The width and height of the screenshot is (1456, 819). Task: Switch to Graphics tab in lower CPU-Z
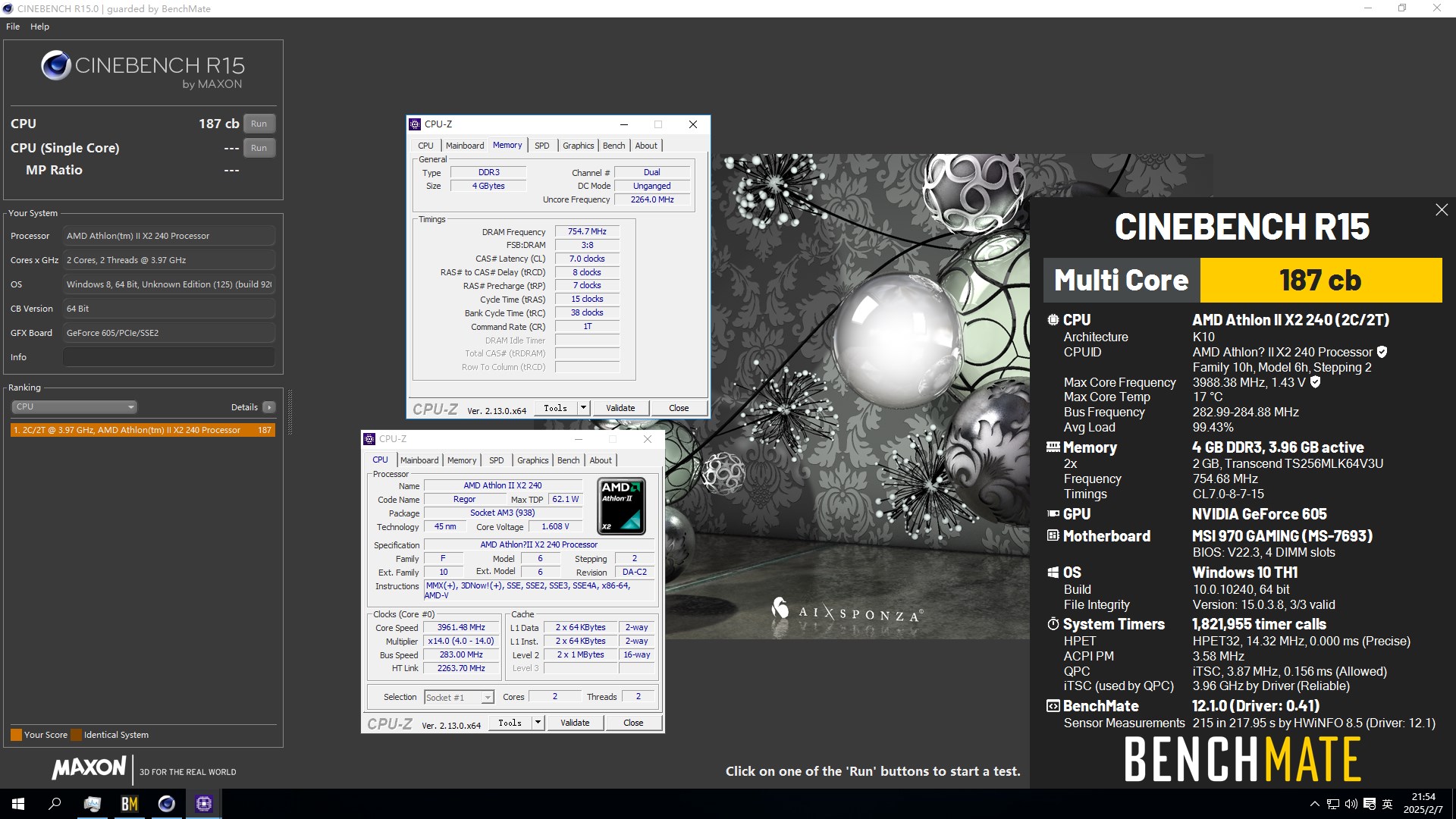tap(532, 460)
